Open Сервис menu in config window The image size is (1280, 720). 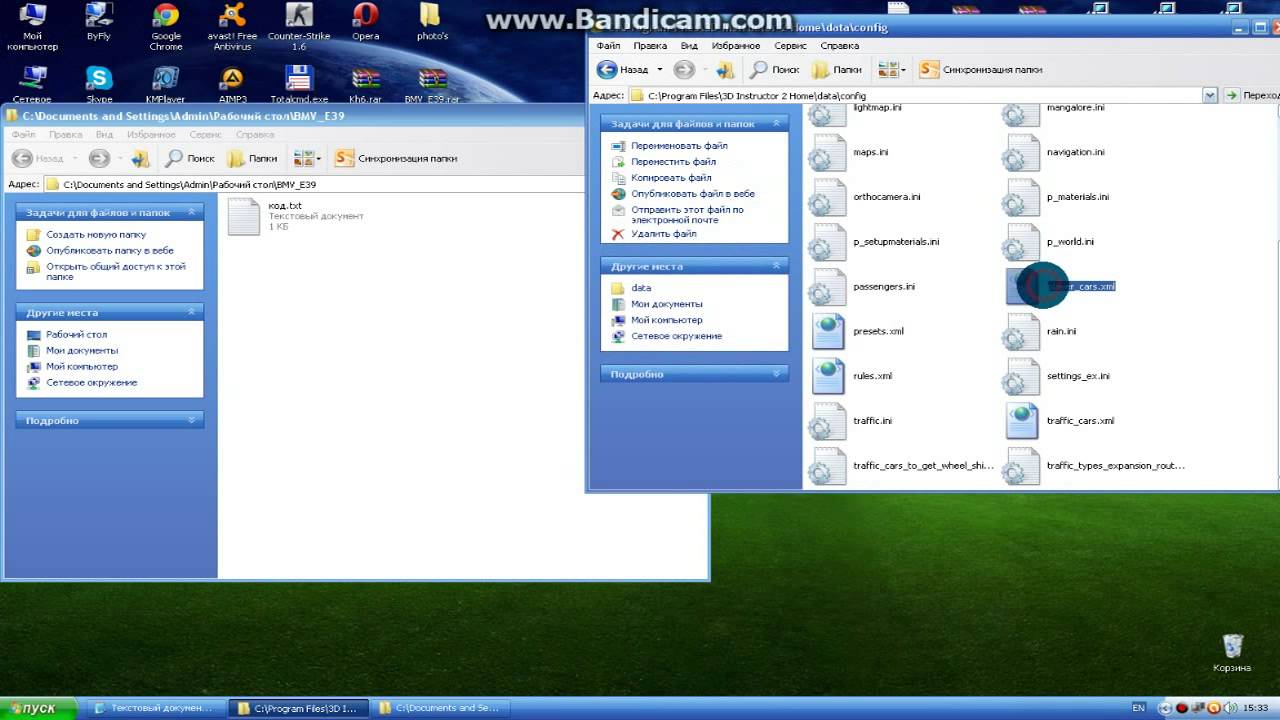click(x=790, y=46)
